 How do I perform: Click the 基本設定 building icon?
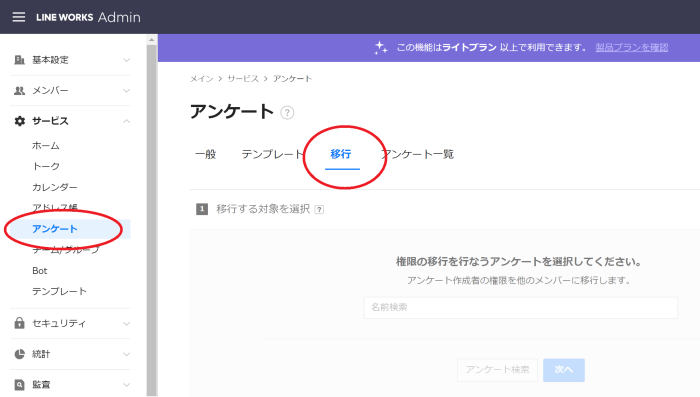pyautogui.click(x=19, y=60)
